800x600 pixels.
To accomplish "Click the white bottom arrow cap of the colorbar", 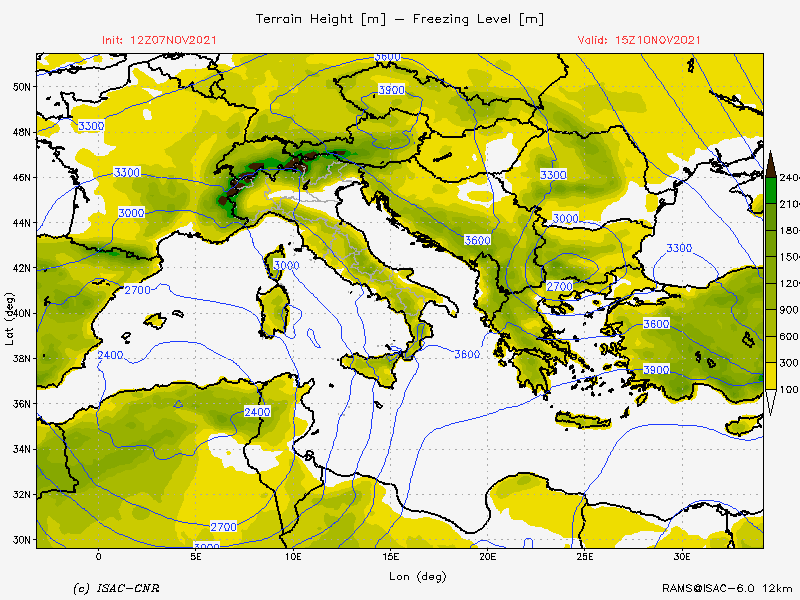I will [771, 403].
